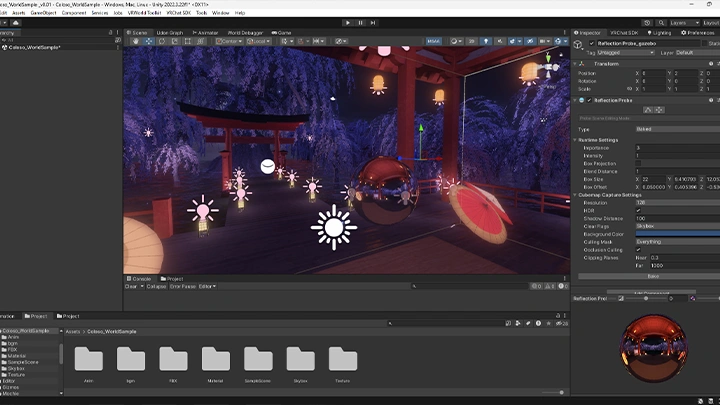Toggle scene audio speaker icon
The height and width of the screenshot is (405, 720).
coord(500,41)
